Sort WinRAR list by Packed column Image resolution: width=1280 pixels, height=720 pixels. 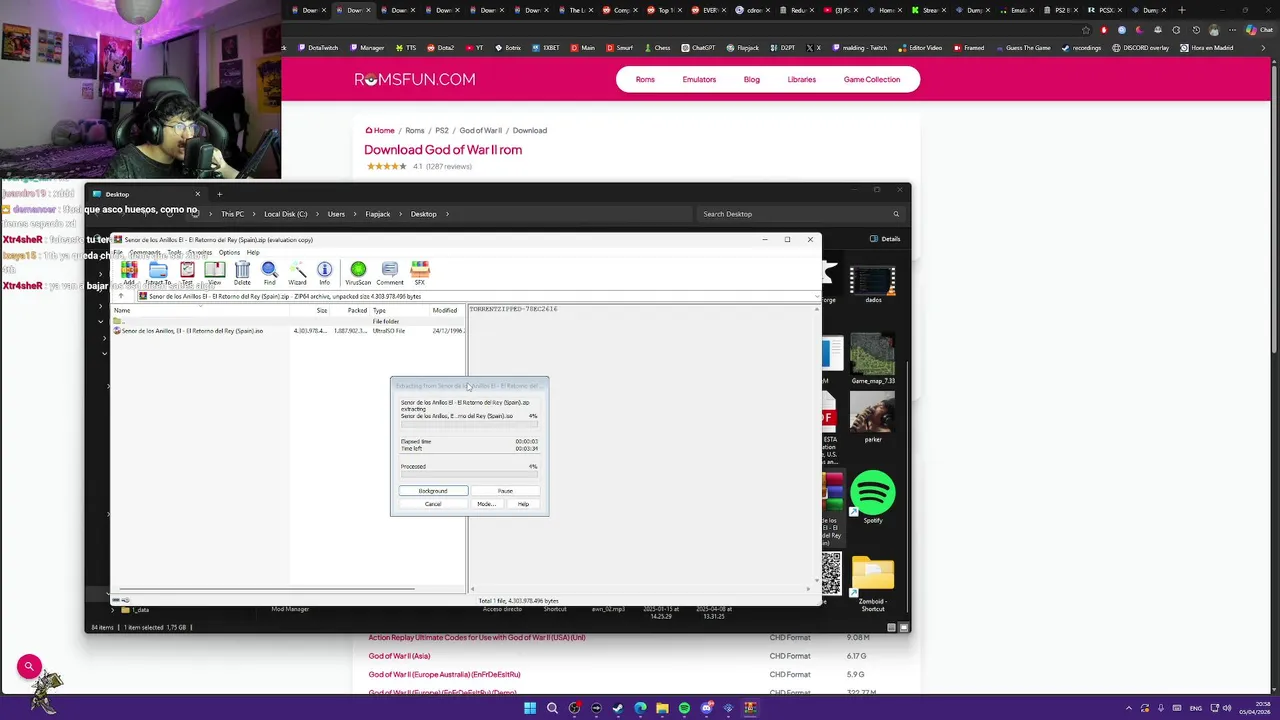(x=350, y=310)
